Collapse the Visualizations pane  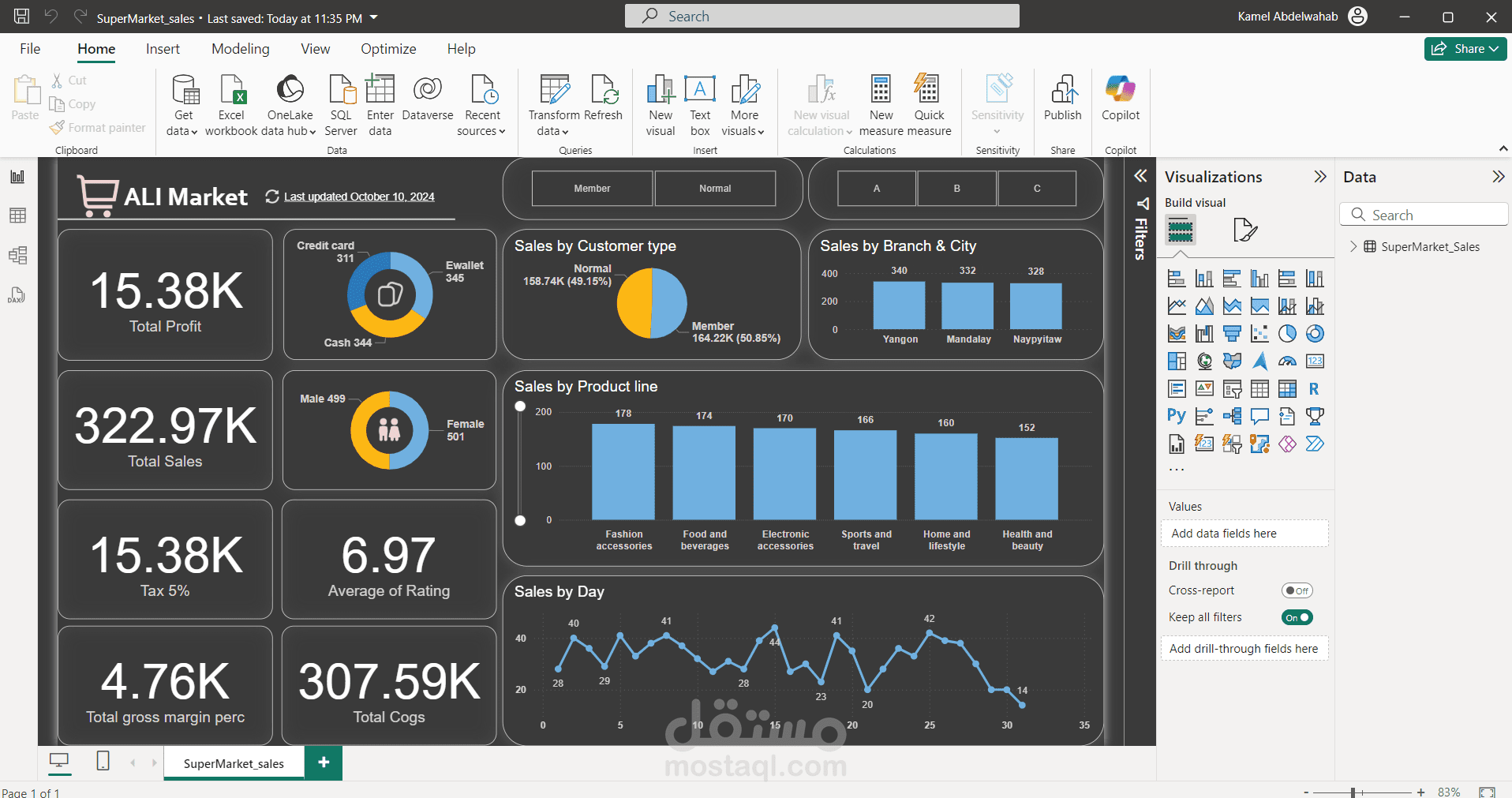[1320, 177]
